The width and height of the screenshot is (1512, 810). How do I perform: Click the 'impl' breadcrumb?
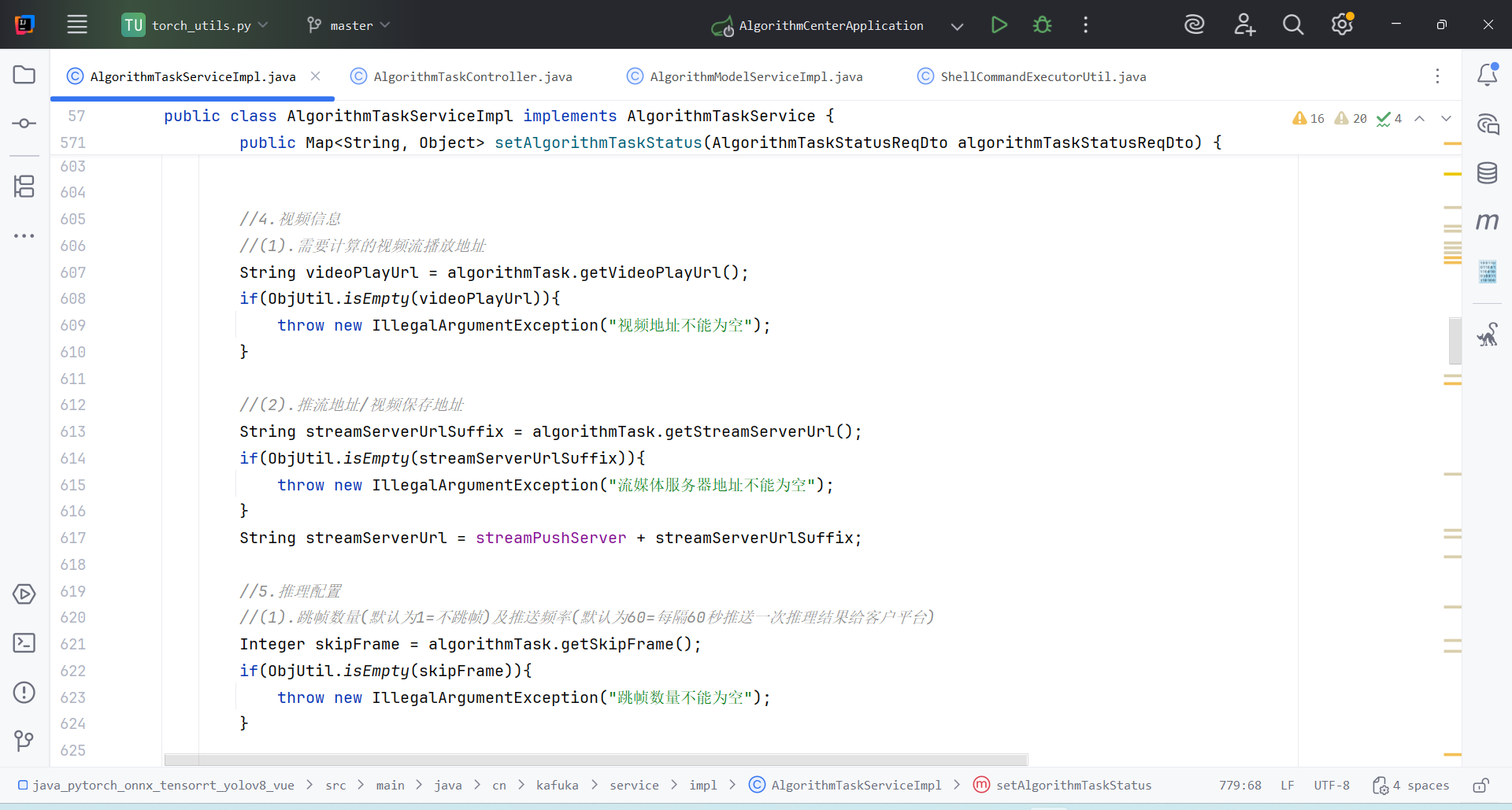pos(702,785)
